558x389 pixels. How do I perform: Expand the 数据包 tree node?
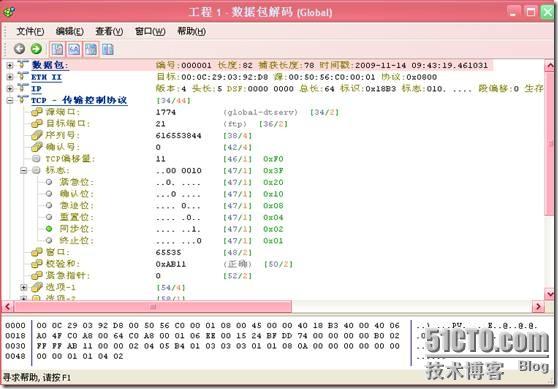click(x=10, y=65)
